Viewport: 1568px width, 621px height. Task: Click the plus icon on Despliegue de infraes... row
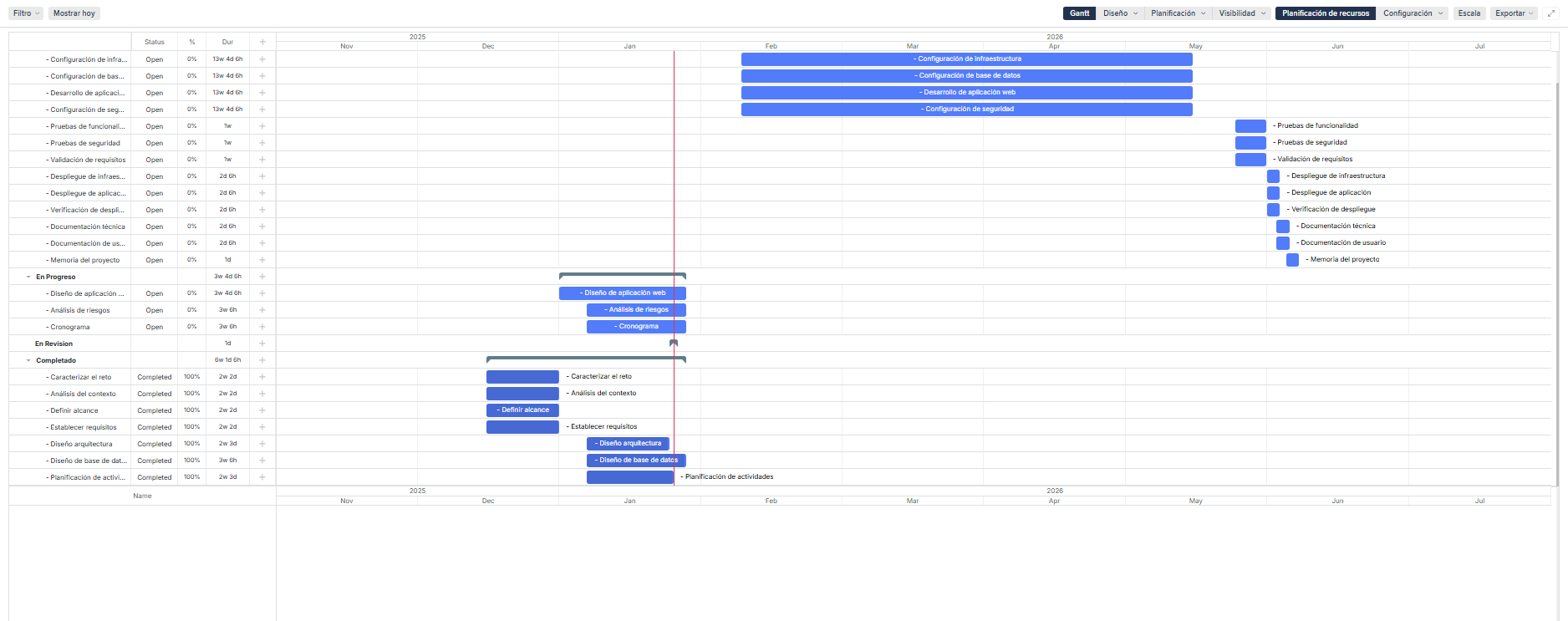pos(262,176)
